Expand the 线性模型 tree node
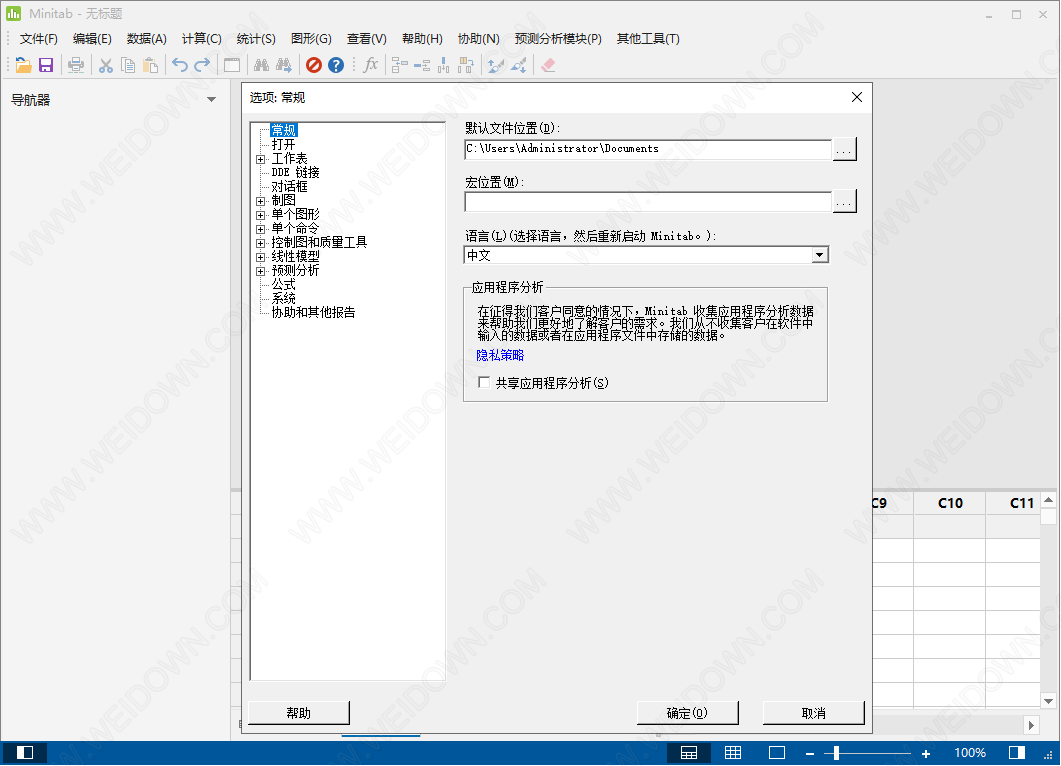This screenshot has height=766, width=1061. pos(261,257)
